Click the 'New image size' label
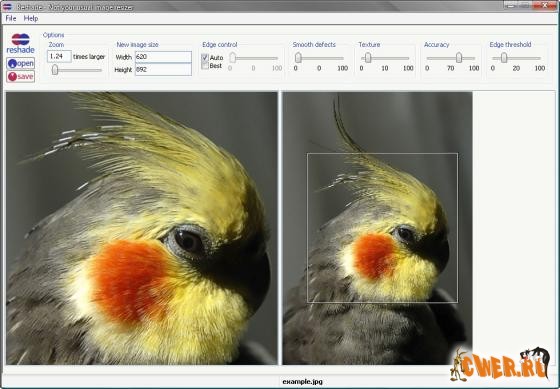Screen dimensions: 560x389 (137, 45)
